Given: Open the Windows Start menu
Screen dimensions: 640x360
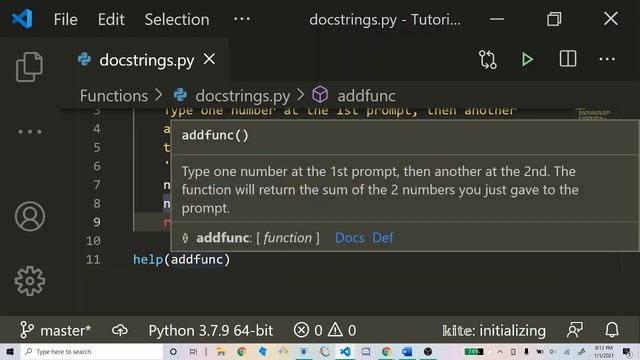Looking at the screenshot, I should click(10, 351).
